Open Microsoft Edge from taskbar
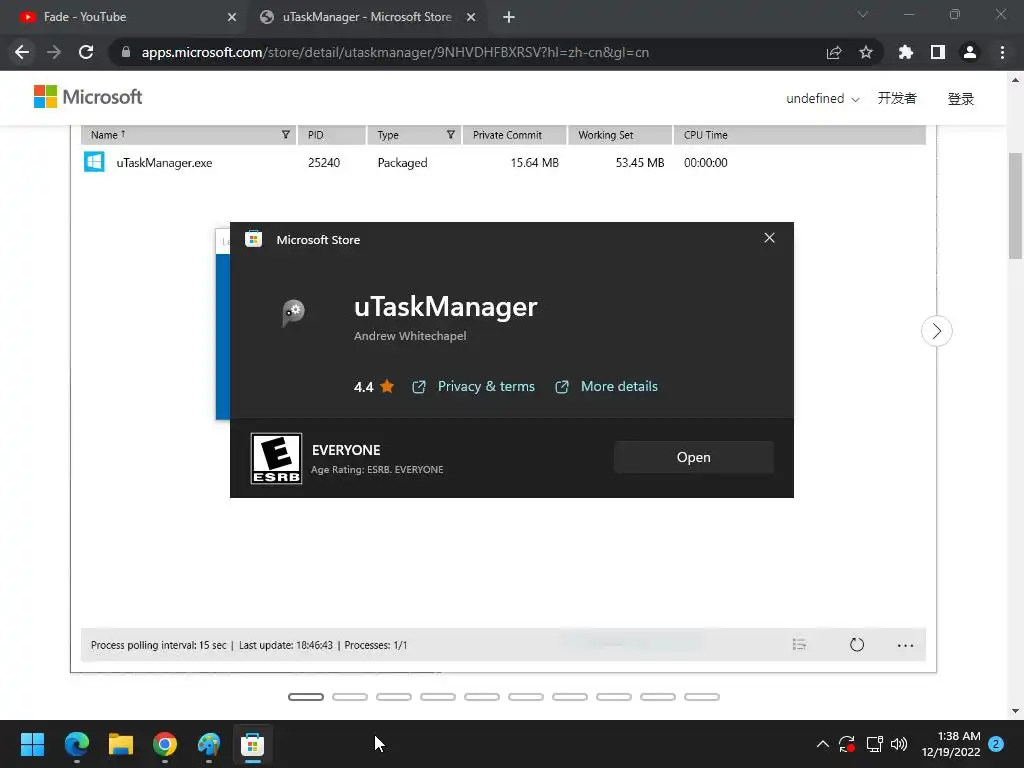The height and width of the screenshot is (768, 1024). [x=76, y=744]
